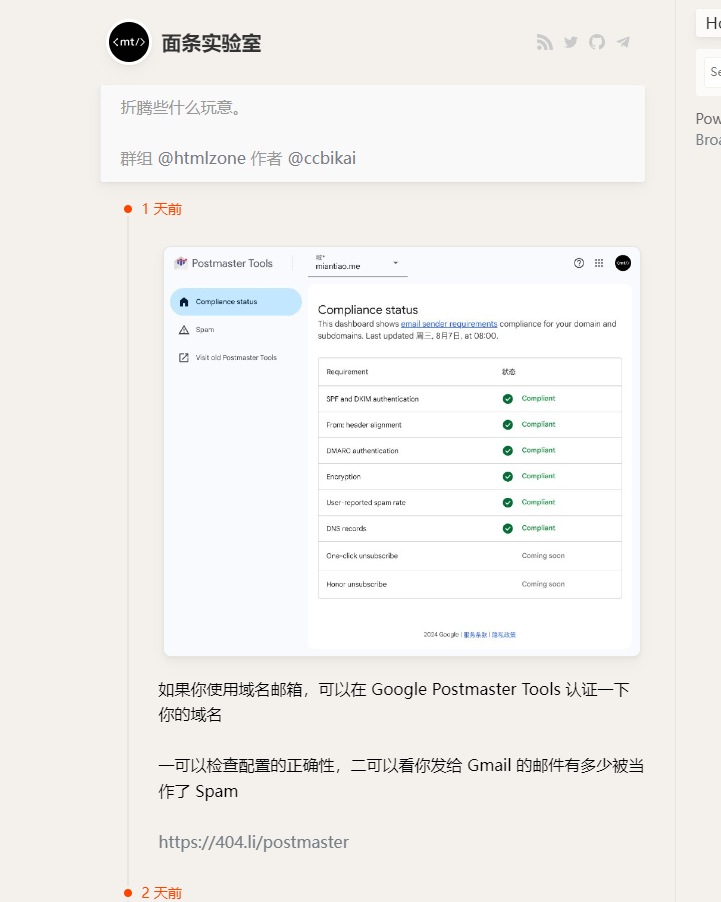This screenshot has height=902, width=721.
Task: Select Visit old Postmaster Tools item
Action: tap(235, 358)
